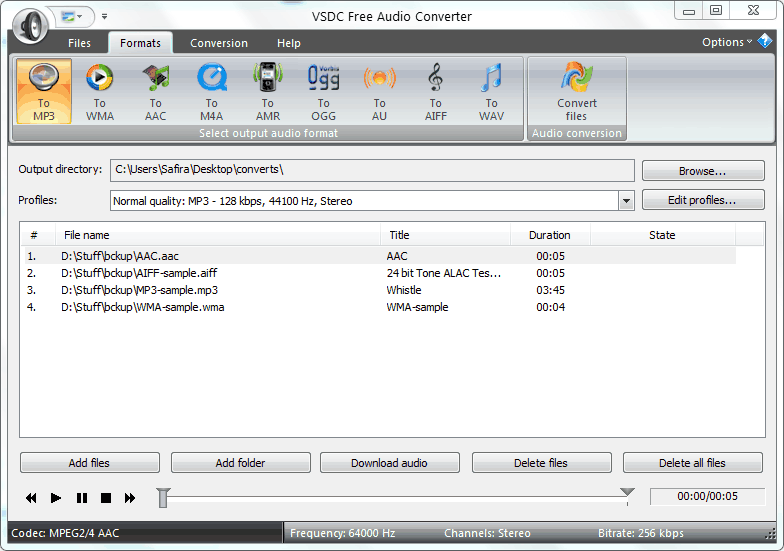Viewport: 784px width, 551px height.
Task: Click the Delete files button
Action: [x=542, y=463]
